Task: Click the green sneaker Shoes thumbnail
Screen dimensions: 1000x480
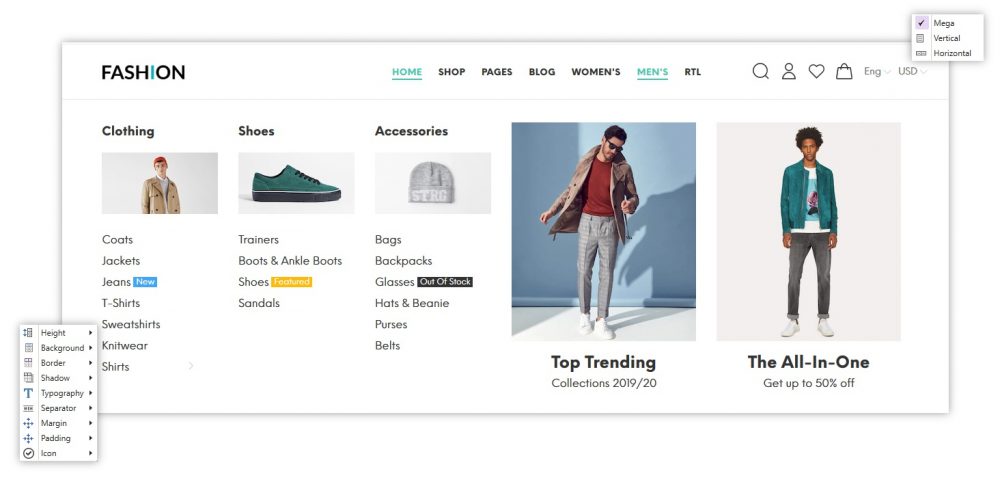Action: click(x=296, y=183)
